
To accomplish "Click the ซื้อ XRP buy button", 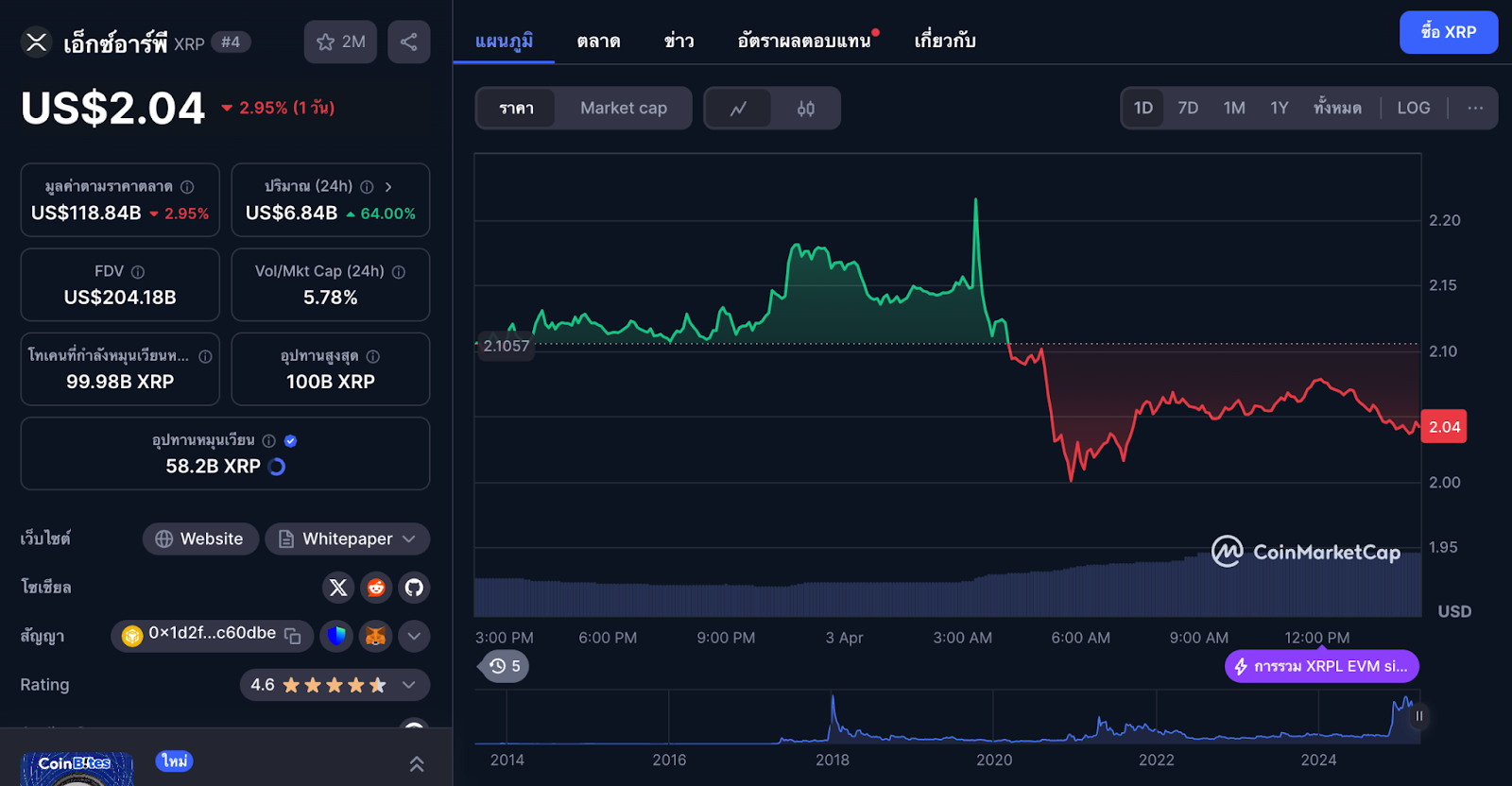I will (1448, 32).
